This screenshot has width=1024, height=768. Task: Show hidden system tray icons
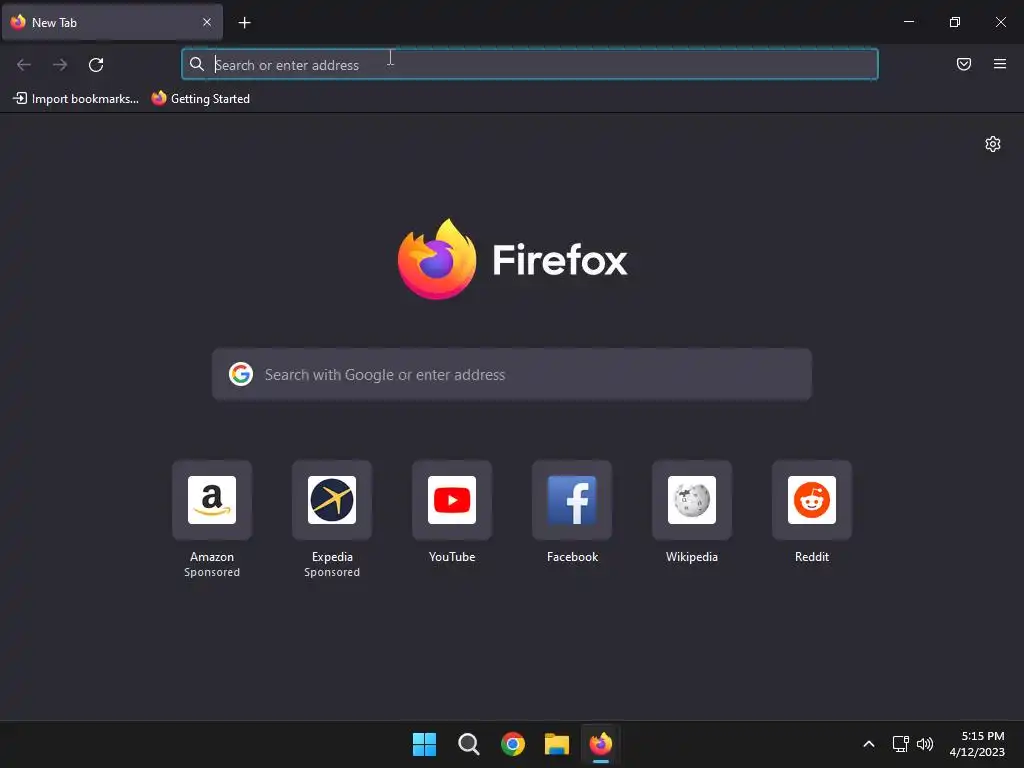(x=869, y=744)
